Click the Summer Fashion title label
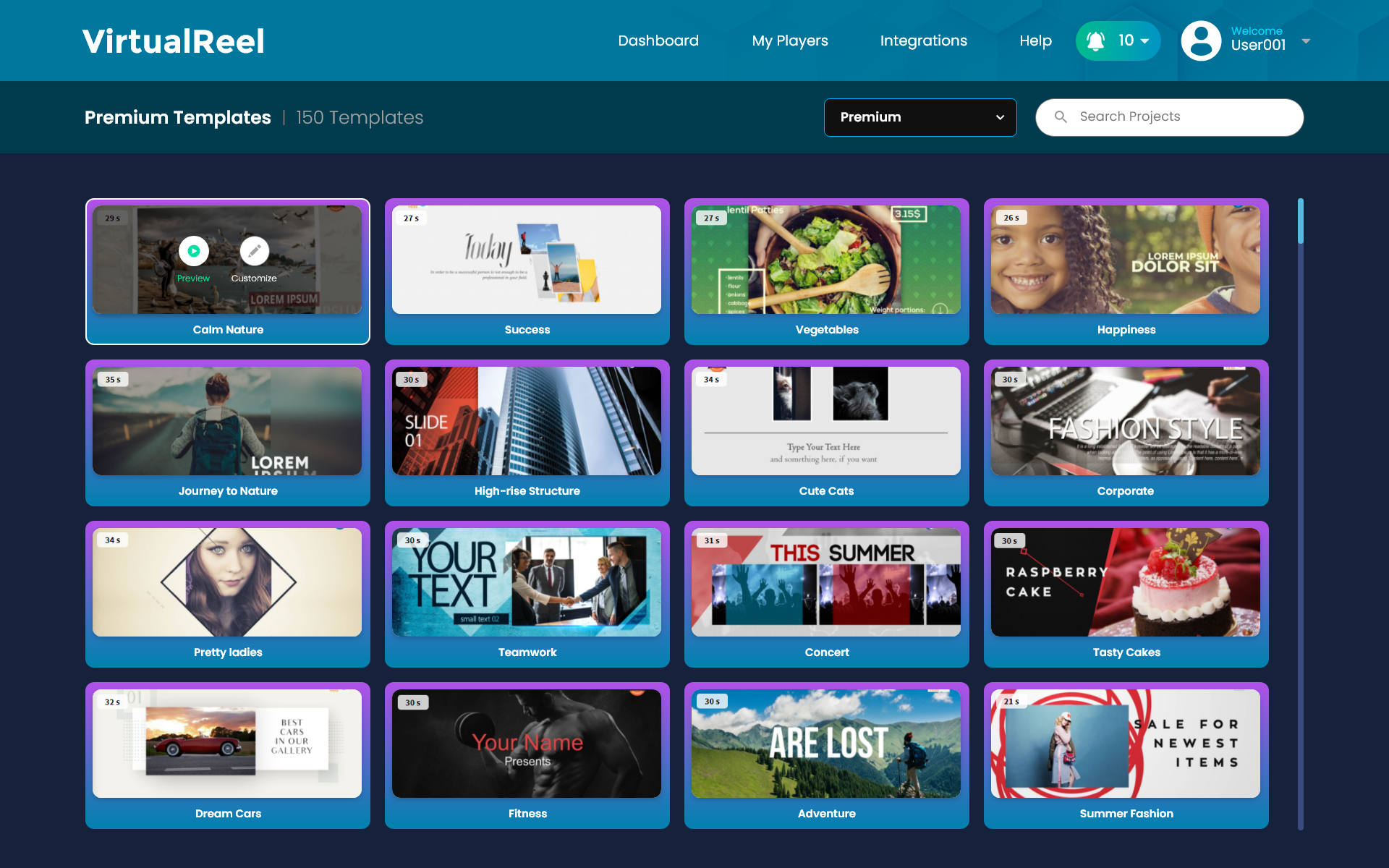Screen dimensions: 1389x868 [1126, 813]
